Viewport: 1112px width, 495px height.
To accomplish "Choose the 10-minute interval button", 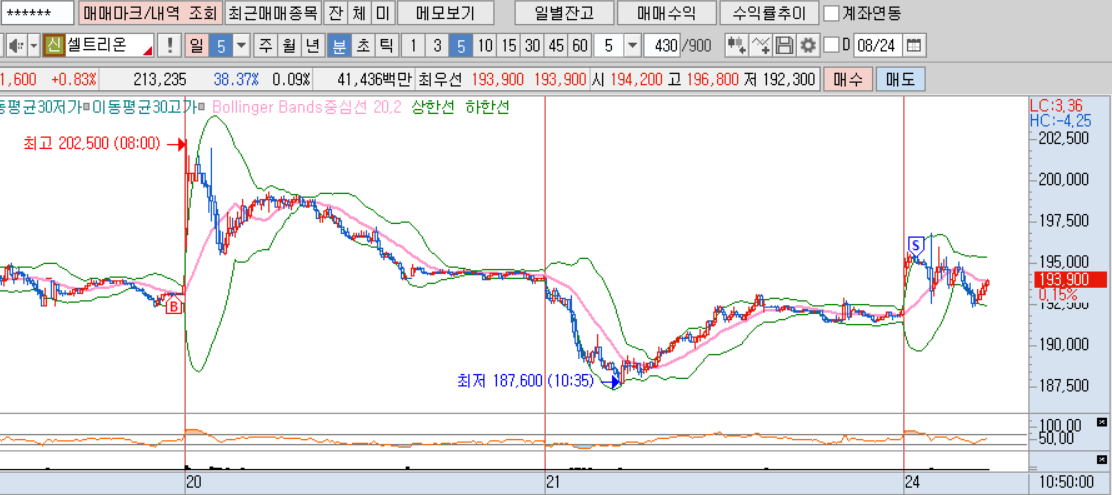I will pos(485,46).
